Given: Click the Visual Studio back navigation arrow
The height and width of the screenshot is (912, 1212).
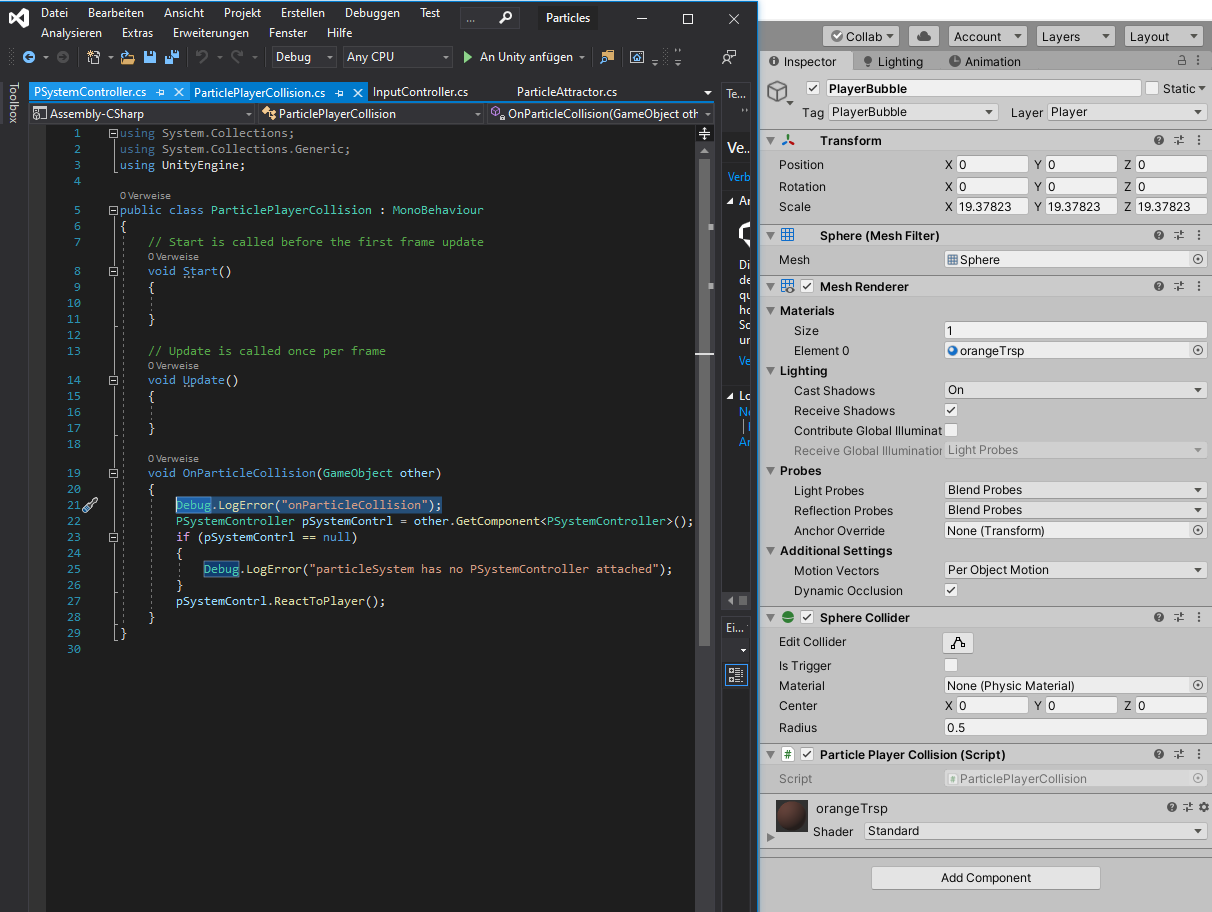Looking at the screenshot, I should (x=29, y=57).
